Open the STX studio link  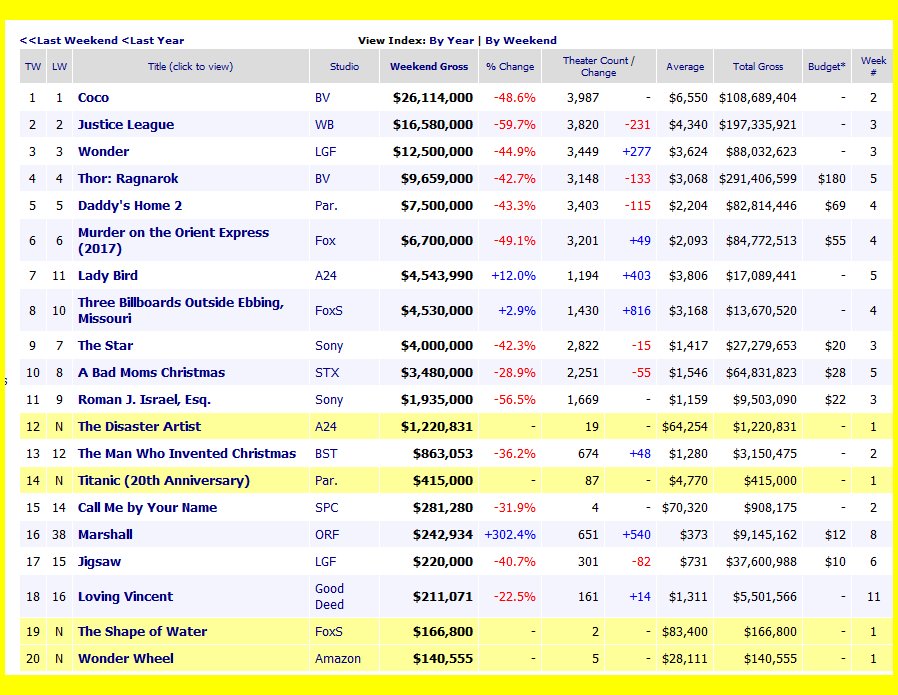327,373
